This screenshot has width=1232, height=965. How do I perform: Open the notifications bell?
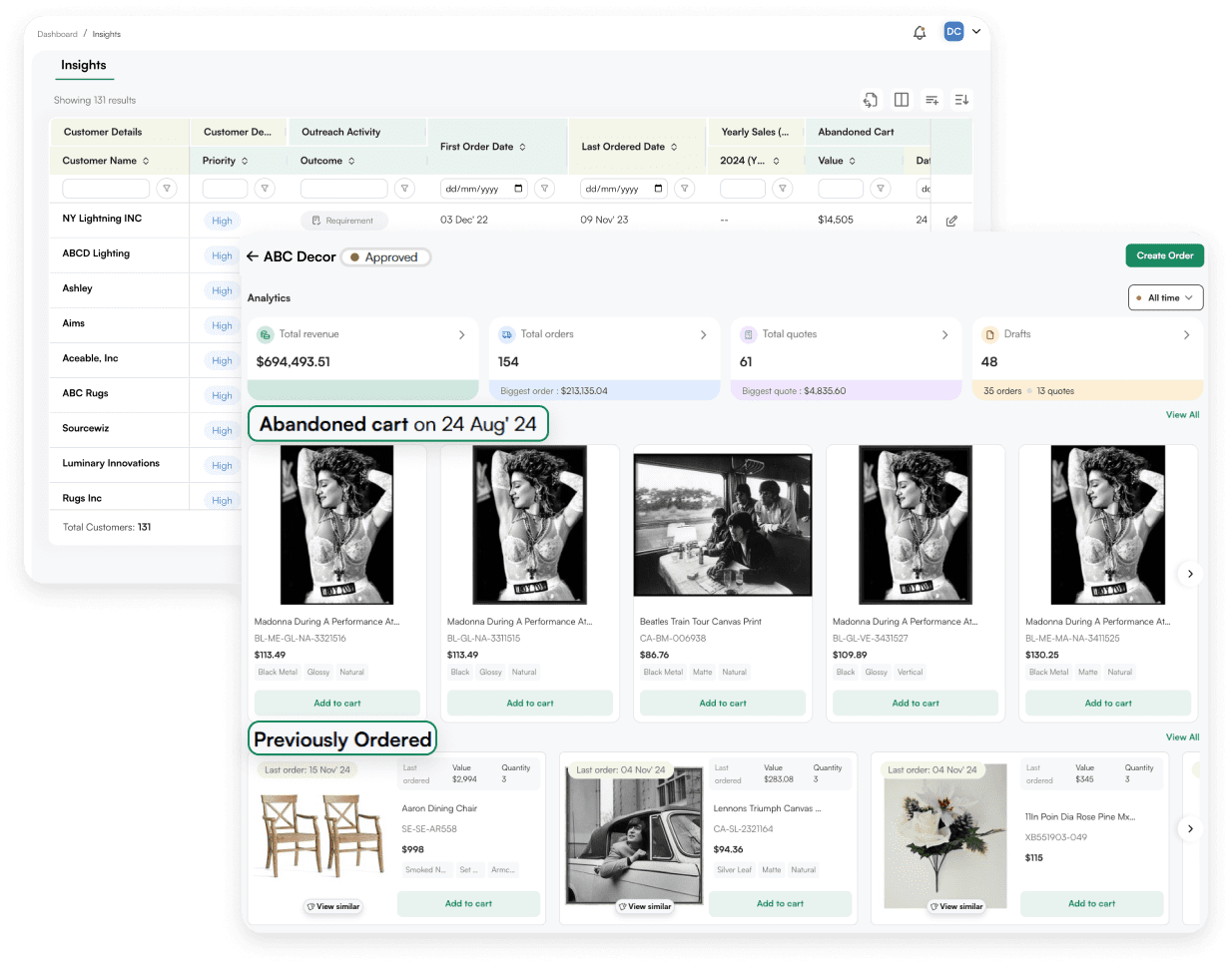click(920, 33)
